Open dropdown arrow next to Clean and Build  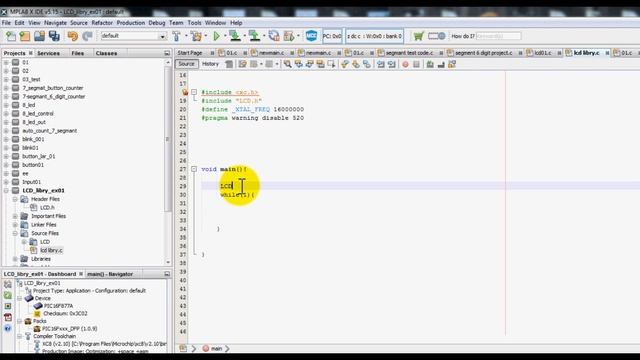pyautogui.click(x=206, y=36)
